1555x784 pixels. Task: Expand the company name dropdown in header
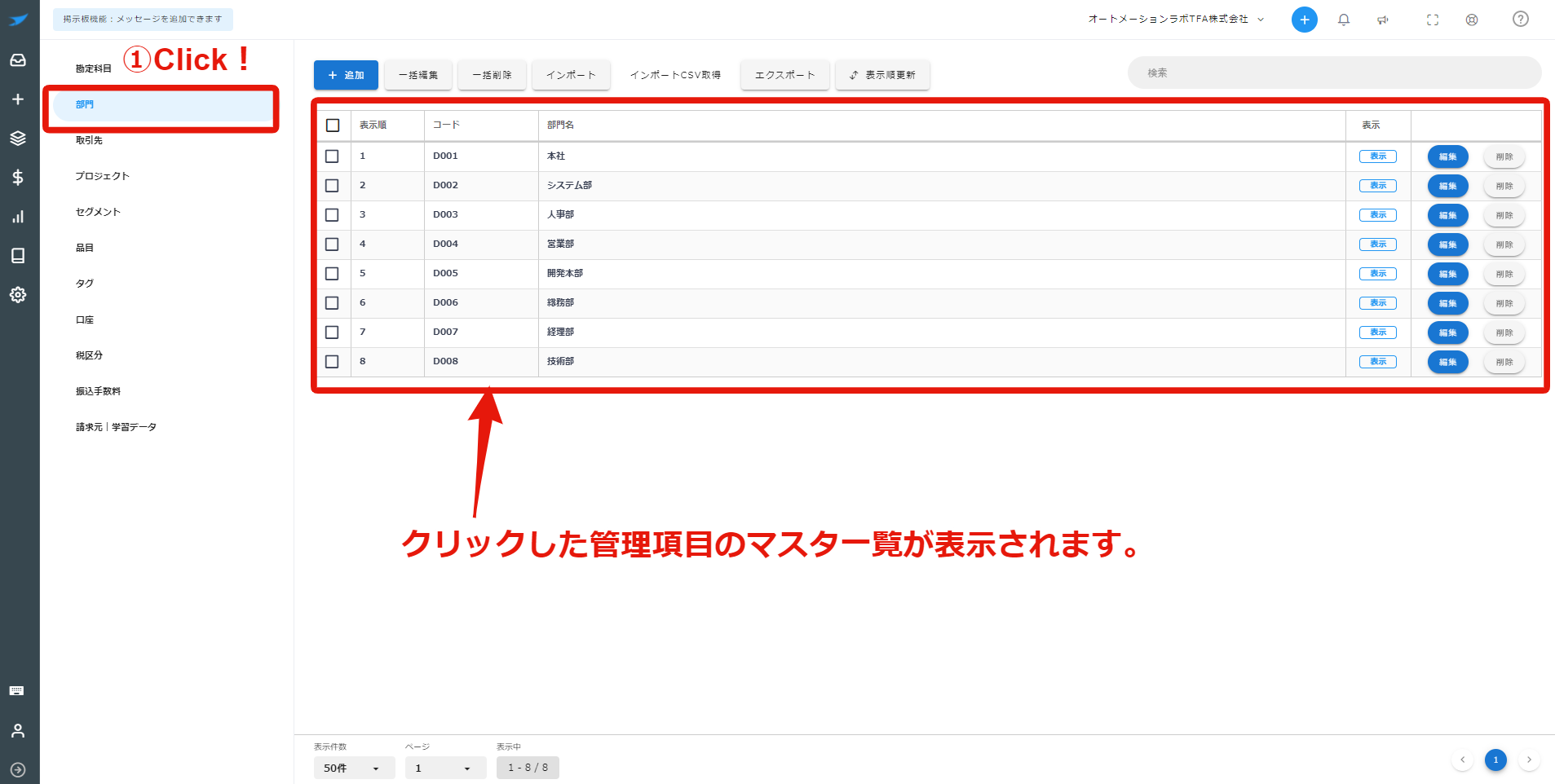click(x=1177, y=19)
